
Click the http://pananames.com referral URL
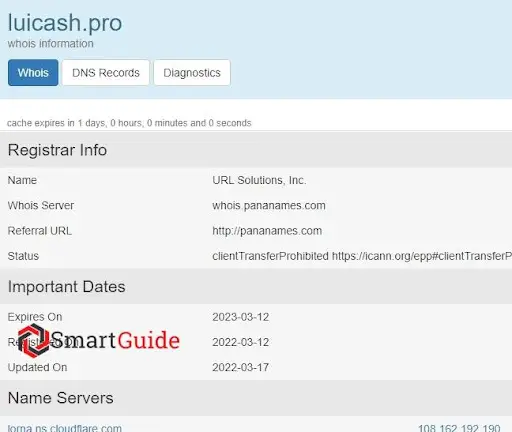tap(267, 231)
